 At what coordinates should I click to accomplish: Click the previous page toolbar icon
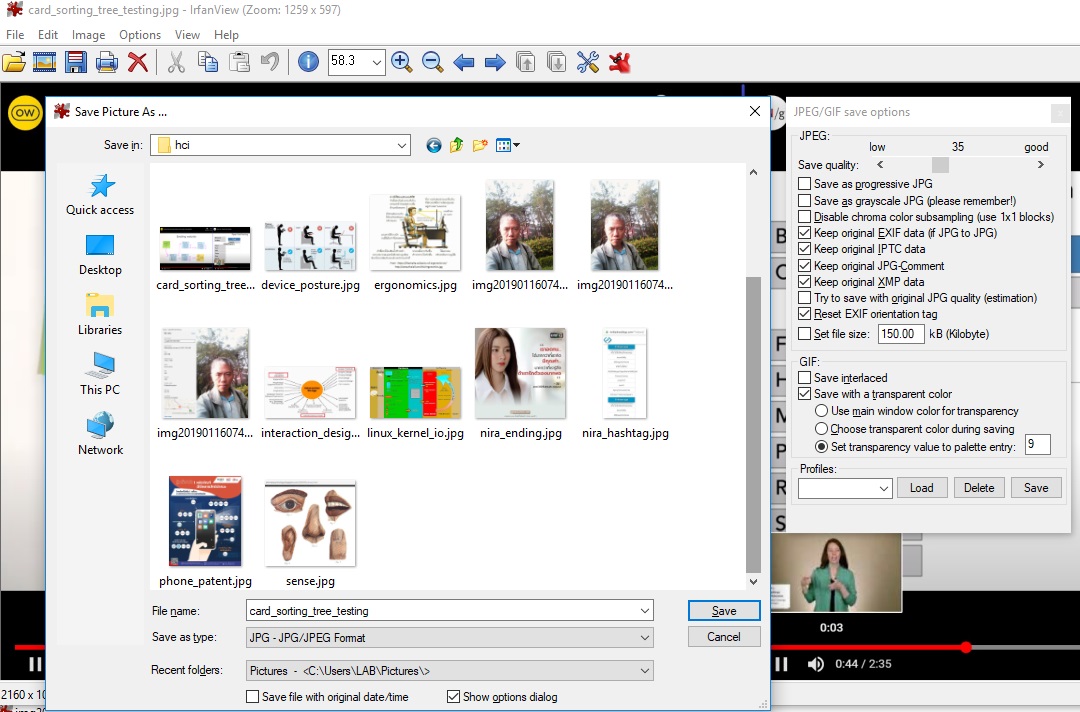pyautogui.click(x=526, y=62)
